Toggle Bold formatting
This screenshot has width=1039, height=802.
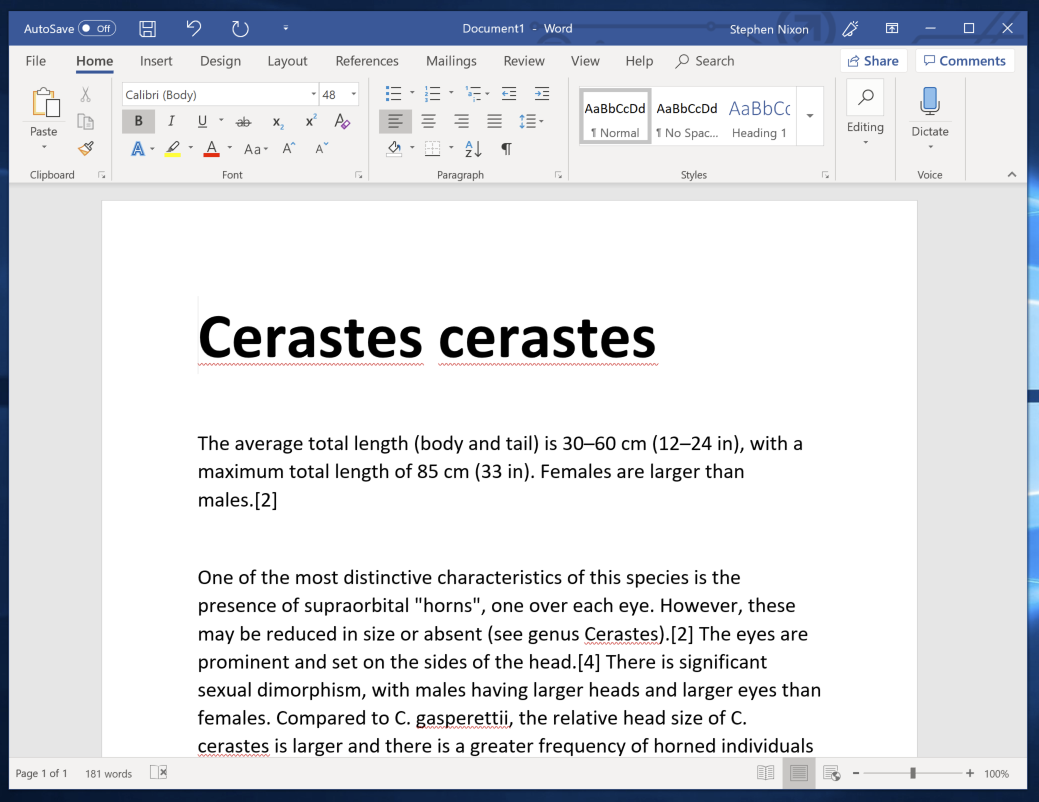(x=138, y=121)
